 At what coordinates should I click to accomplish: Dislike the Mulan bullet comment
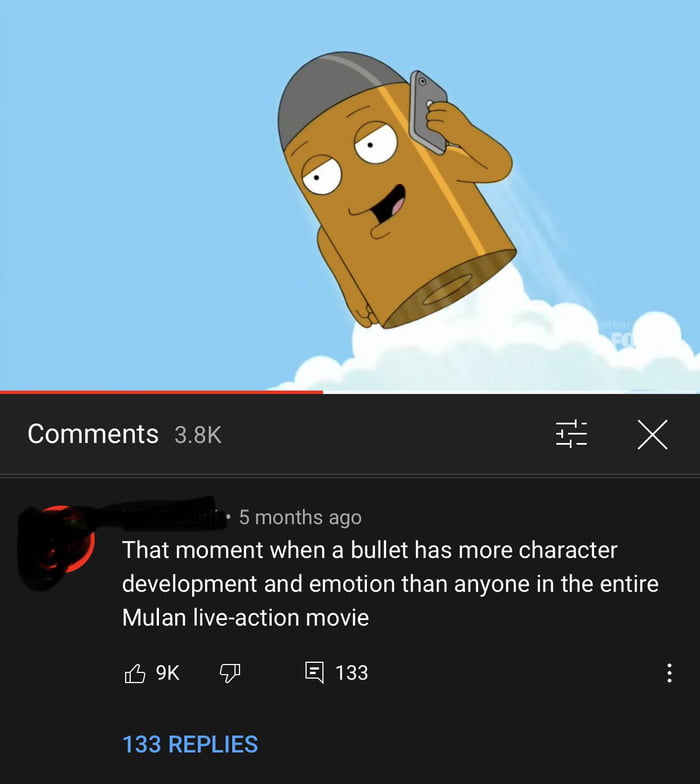click(230, 673)
